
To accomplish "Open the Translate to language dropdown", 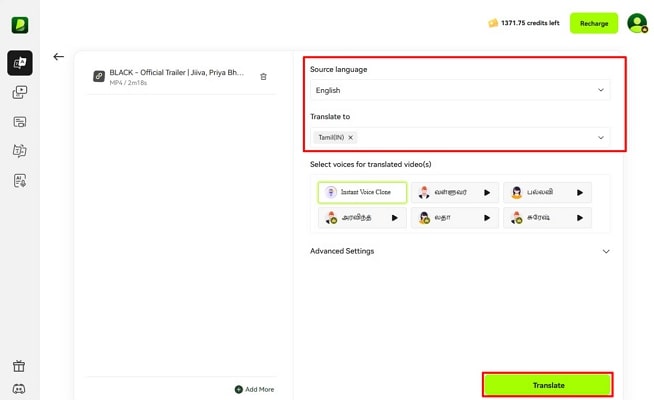I will point(460,137).
